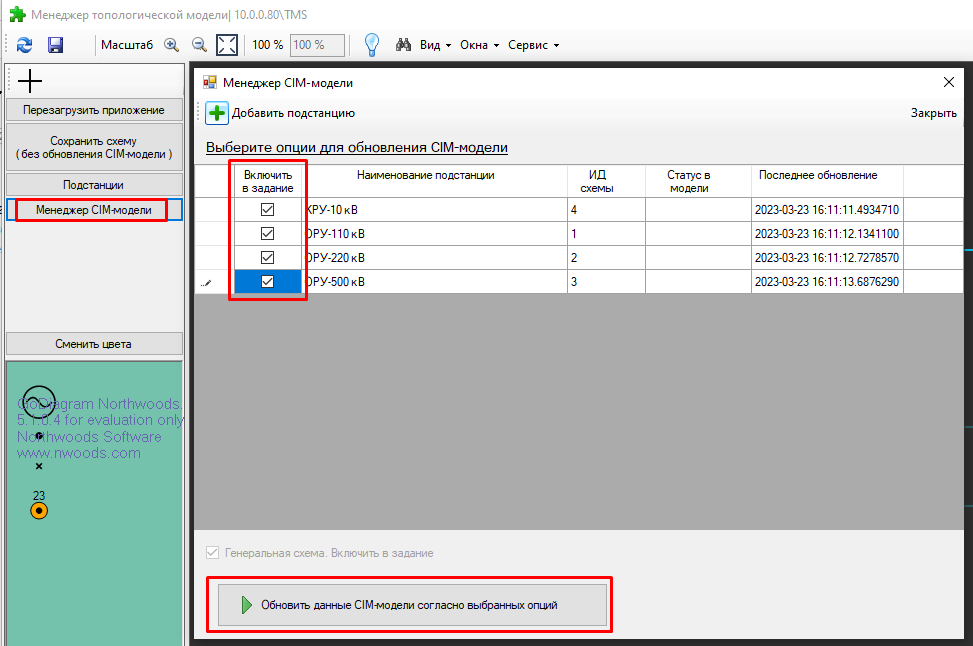Toggle the ОРУ-110 кВ checkbox
This screenshot has width=973, height=646.
(267, 234)
